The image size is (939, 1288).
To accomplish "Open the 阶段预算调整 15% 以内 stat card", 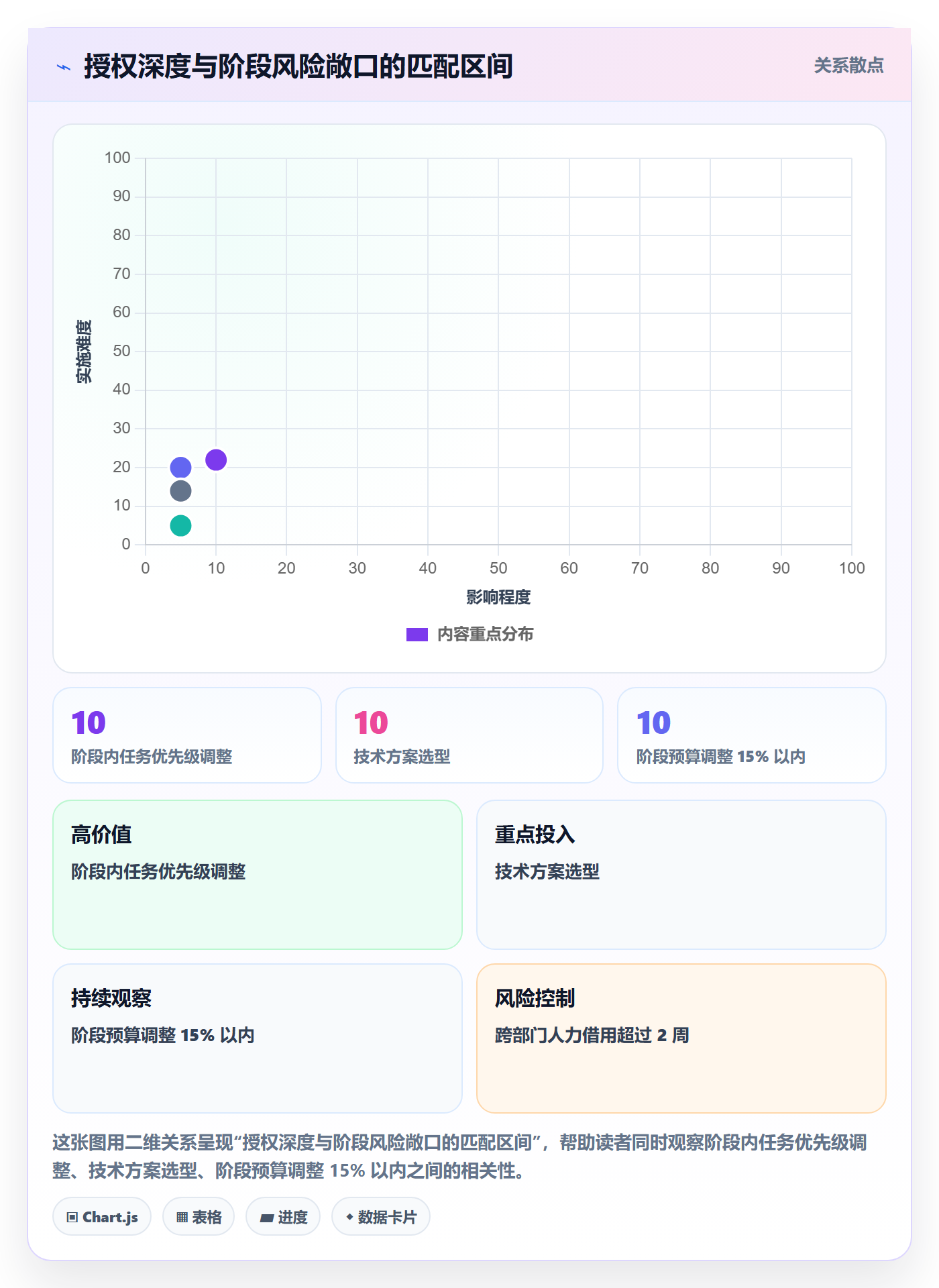I will click(x=752, y=735).
